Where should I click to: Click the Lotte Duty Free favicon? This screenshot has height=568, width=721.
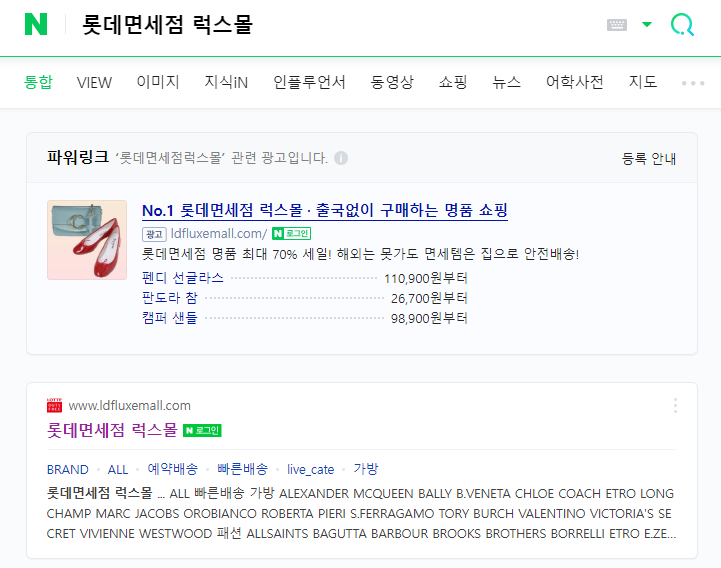point(54,405)
